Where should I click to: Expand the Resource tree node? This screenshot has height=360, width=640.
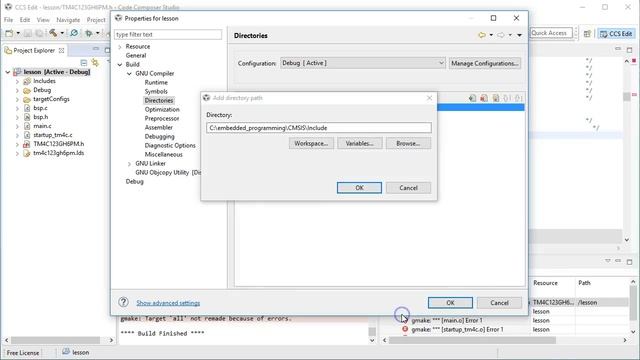tap(120, 47)
